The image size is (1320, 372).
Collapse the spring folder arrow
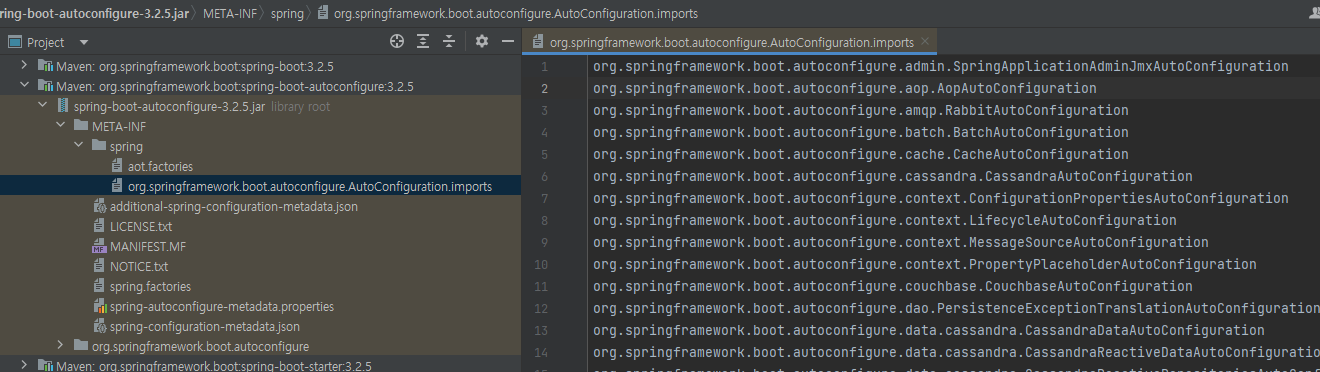click(78, 146)
